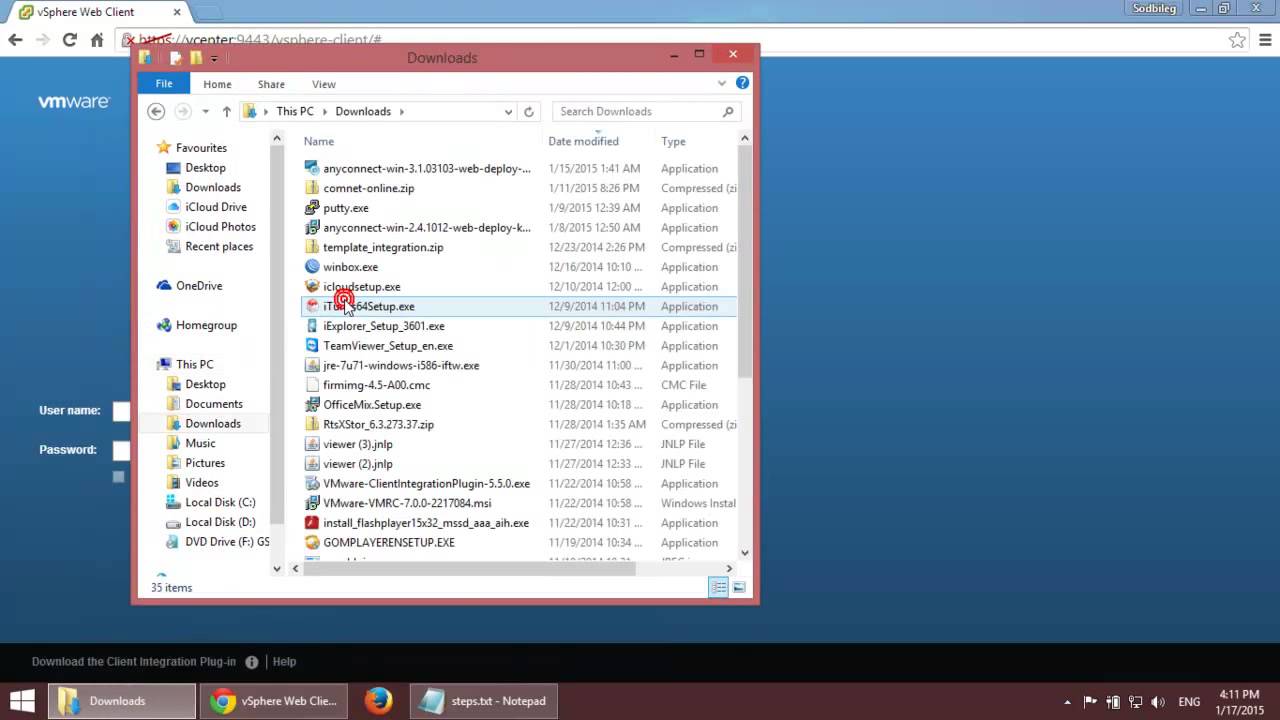Viewport: 1280px width, 720px height.
Task: Click Download the Client Integration Plug-in link
Action: tap(134, 662)
